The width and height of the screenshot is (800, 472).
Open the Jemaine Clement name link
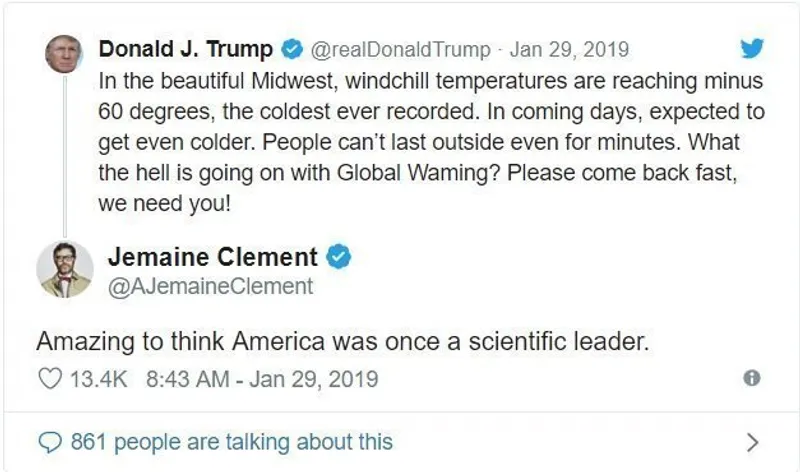point(213,257)
